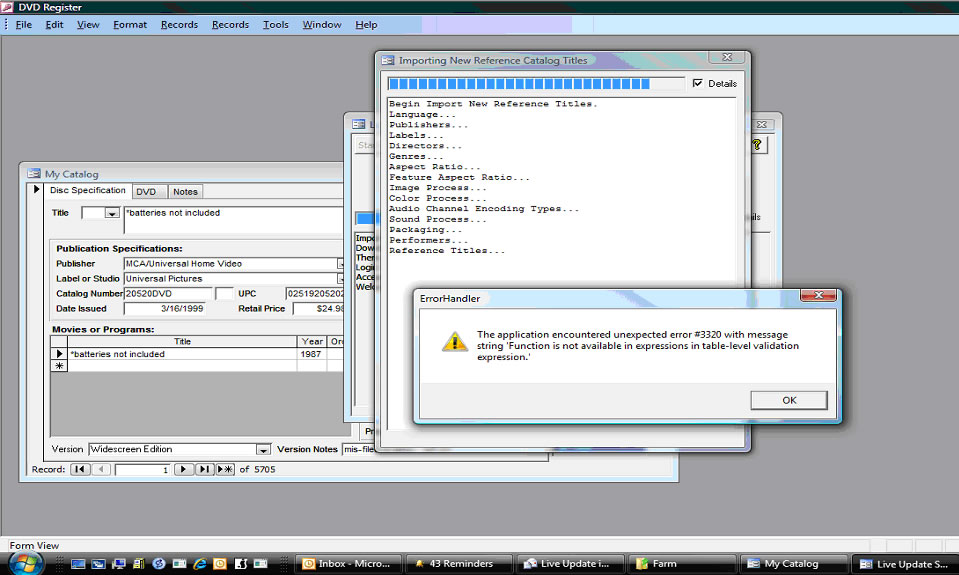Jump to last record in navigator
This screenshot has height=575, width=959.
[204, 469]
